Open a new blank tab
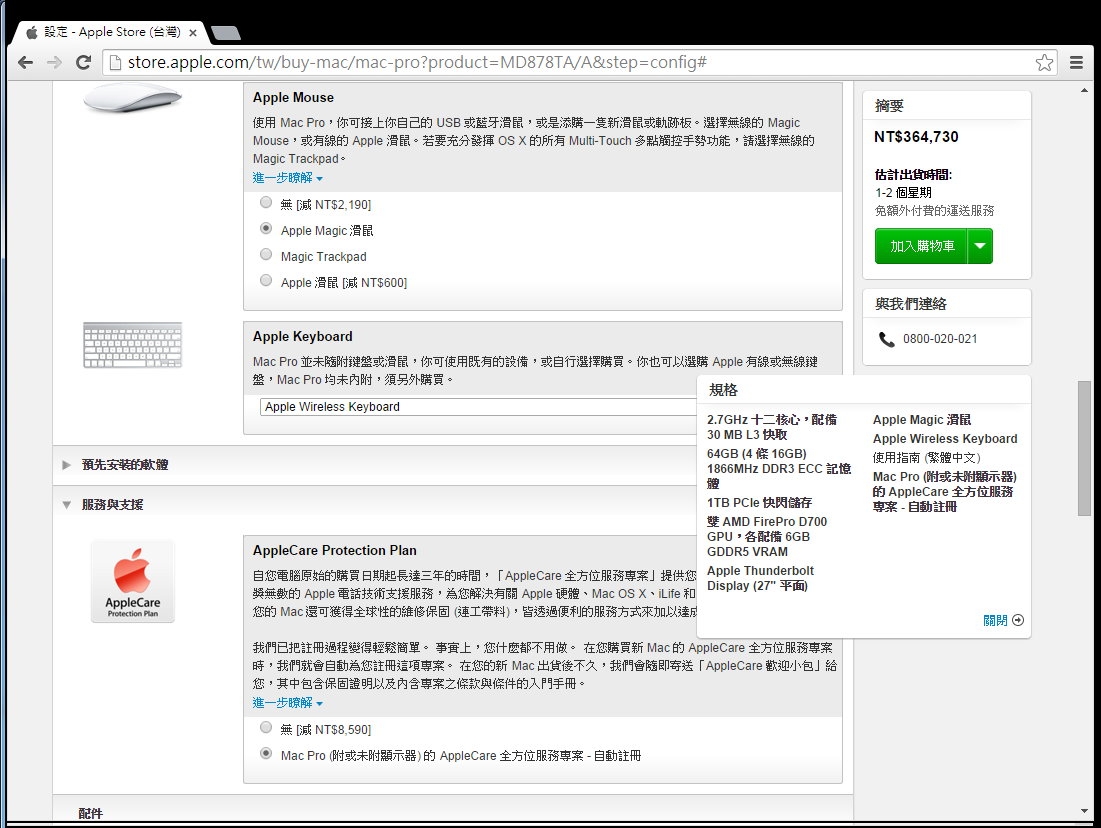Viewport: 1101px width, 828px height. click(225, 32)
